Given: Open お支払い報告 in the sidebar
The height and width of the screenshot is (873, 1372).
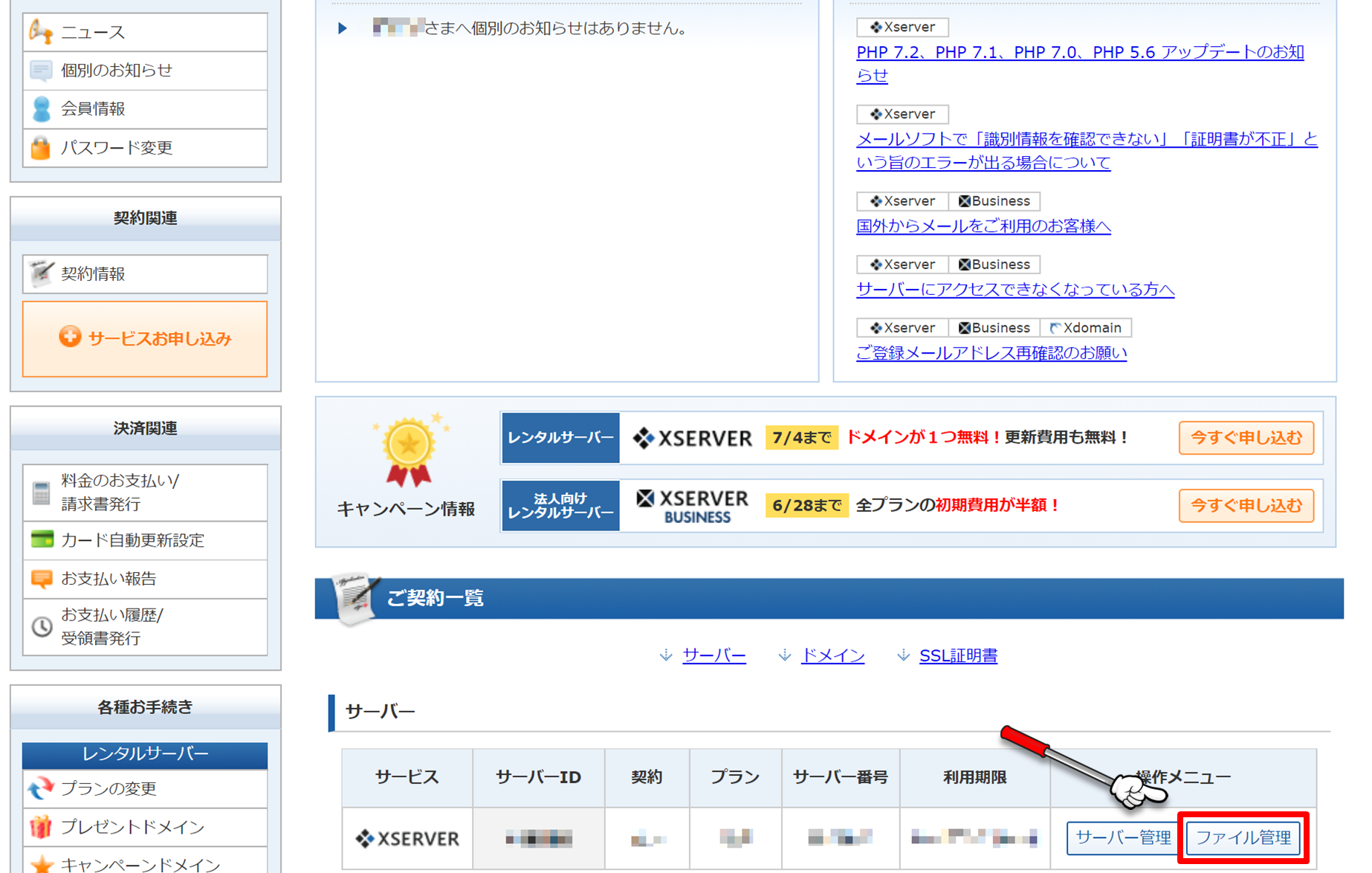Looking at the screenshot, I should (145, 579).
